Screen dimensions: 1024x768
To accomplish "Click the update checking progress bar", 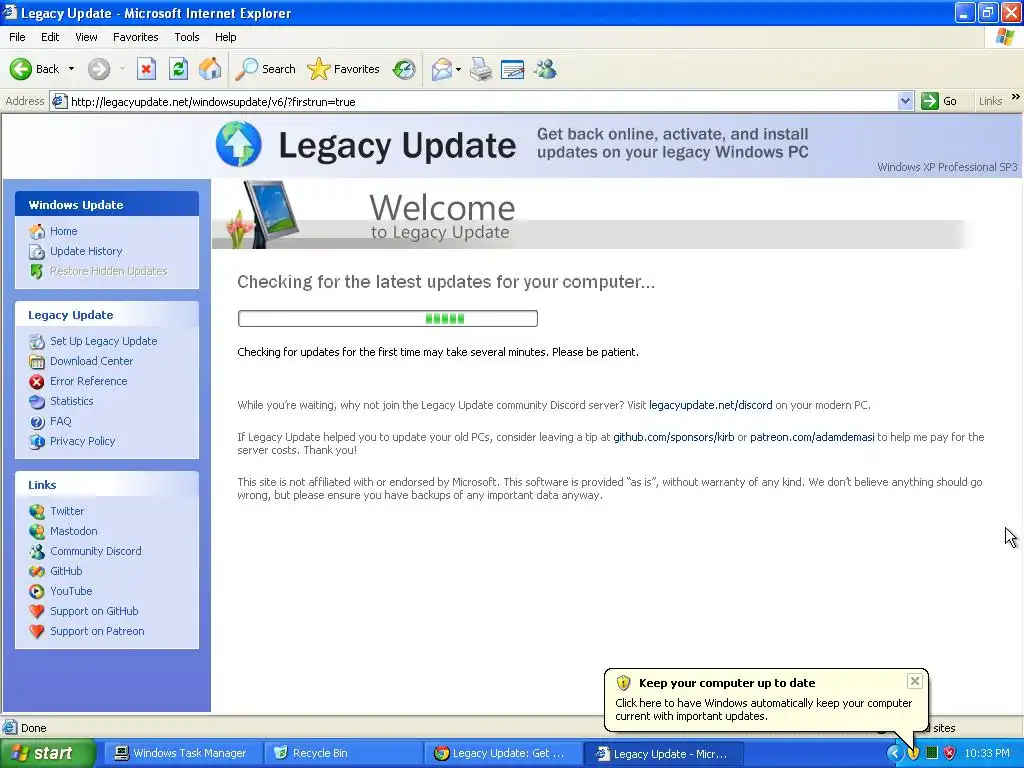I will tap(388, 319).
